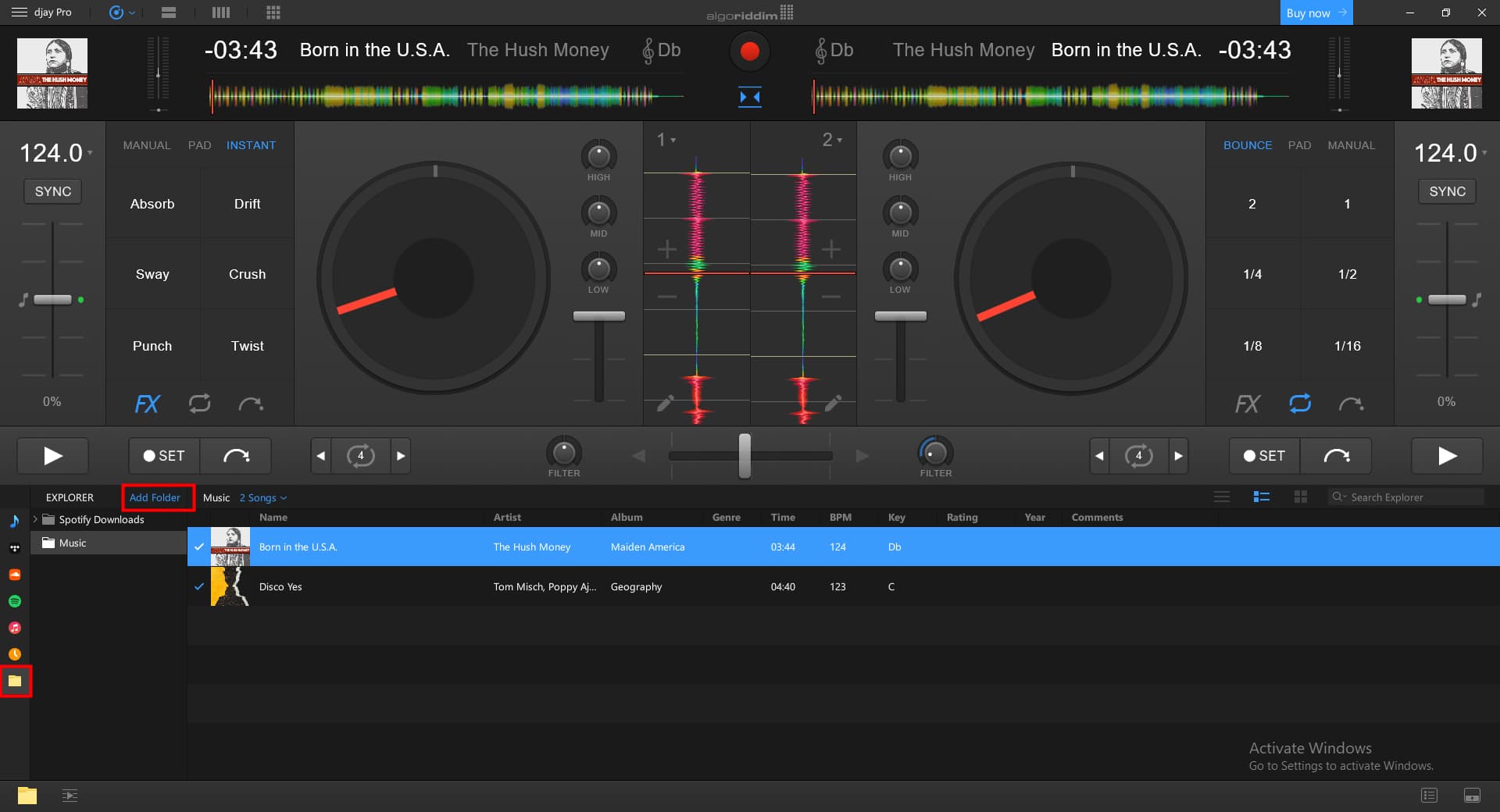Screen dimensions: 1500x812
Task: Switch left deck to PAD tab
Action: 200,145
